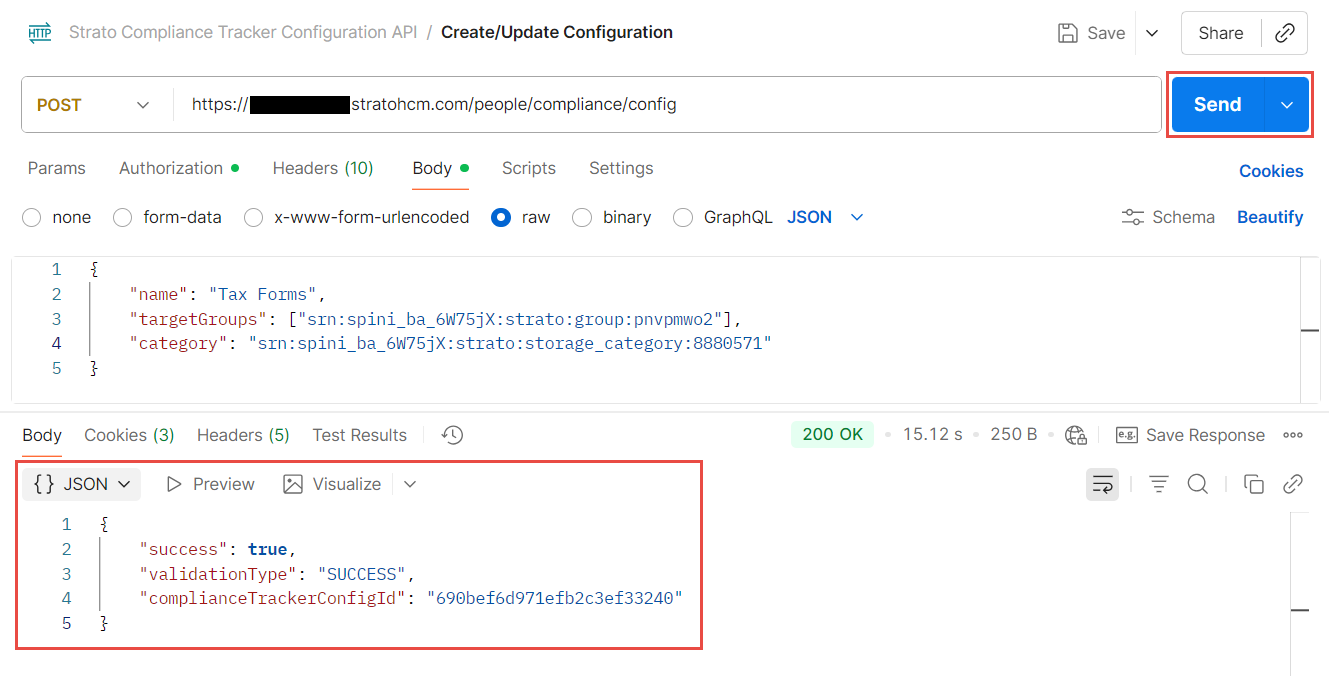Click the copy link icon beside Share

(x=1285, y=33)
